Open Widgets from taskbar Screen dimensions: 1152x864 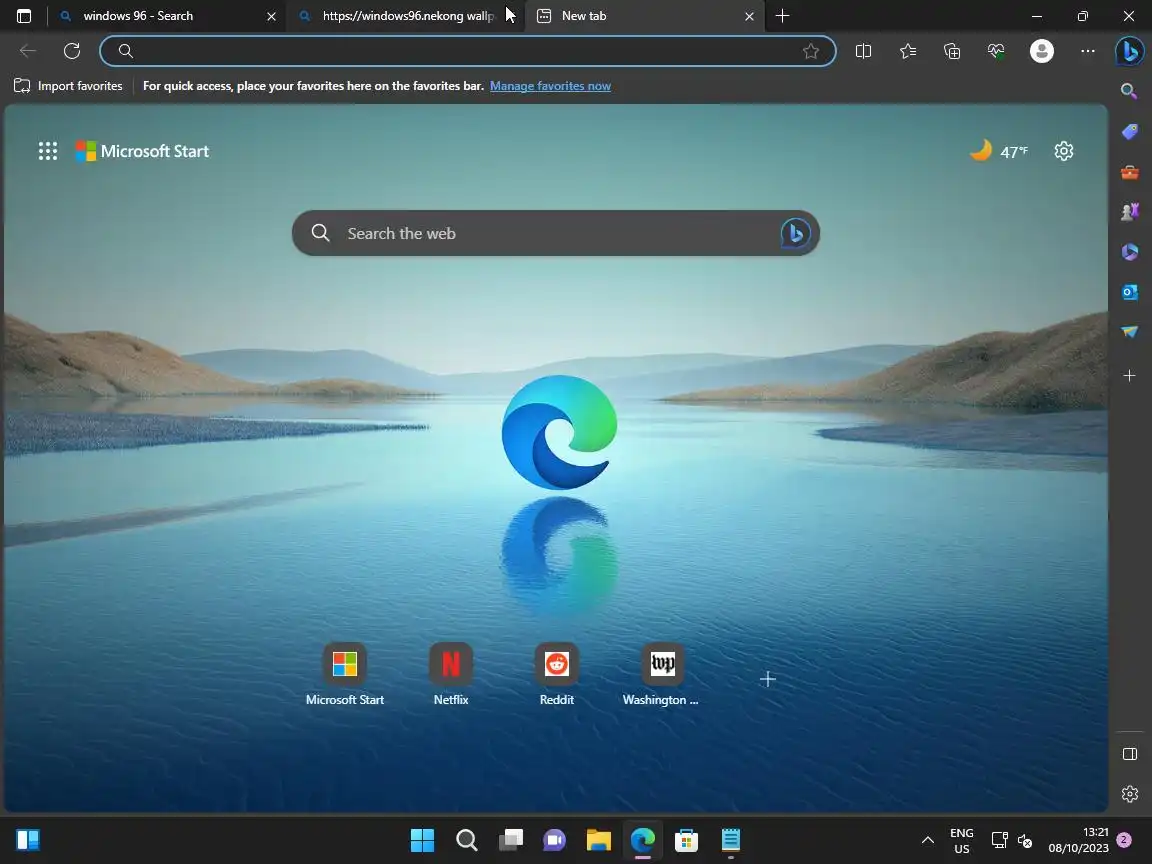28,840
